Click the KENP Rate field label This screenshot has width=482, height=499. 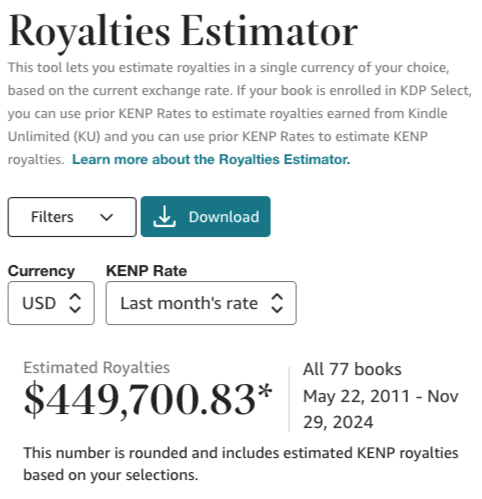146,271
